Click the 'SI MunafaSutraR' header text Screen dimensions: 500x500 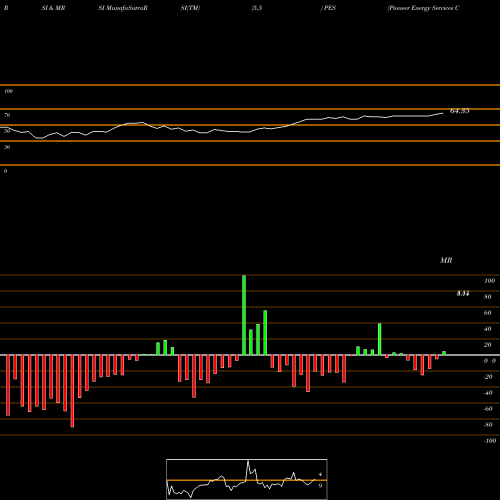pos(123,8)
